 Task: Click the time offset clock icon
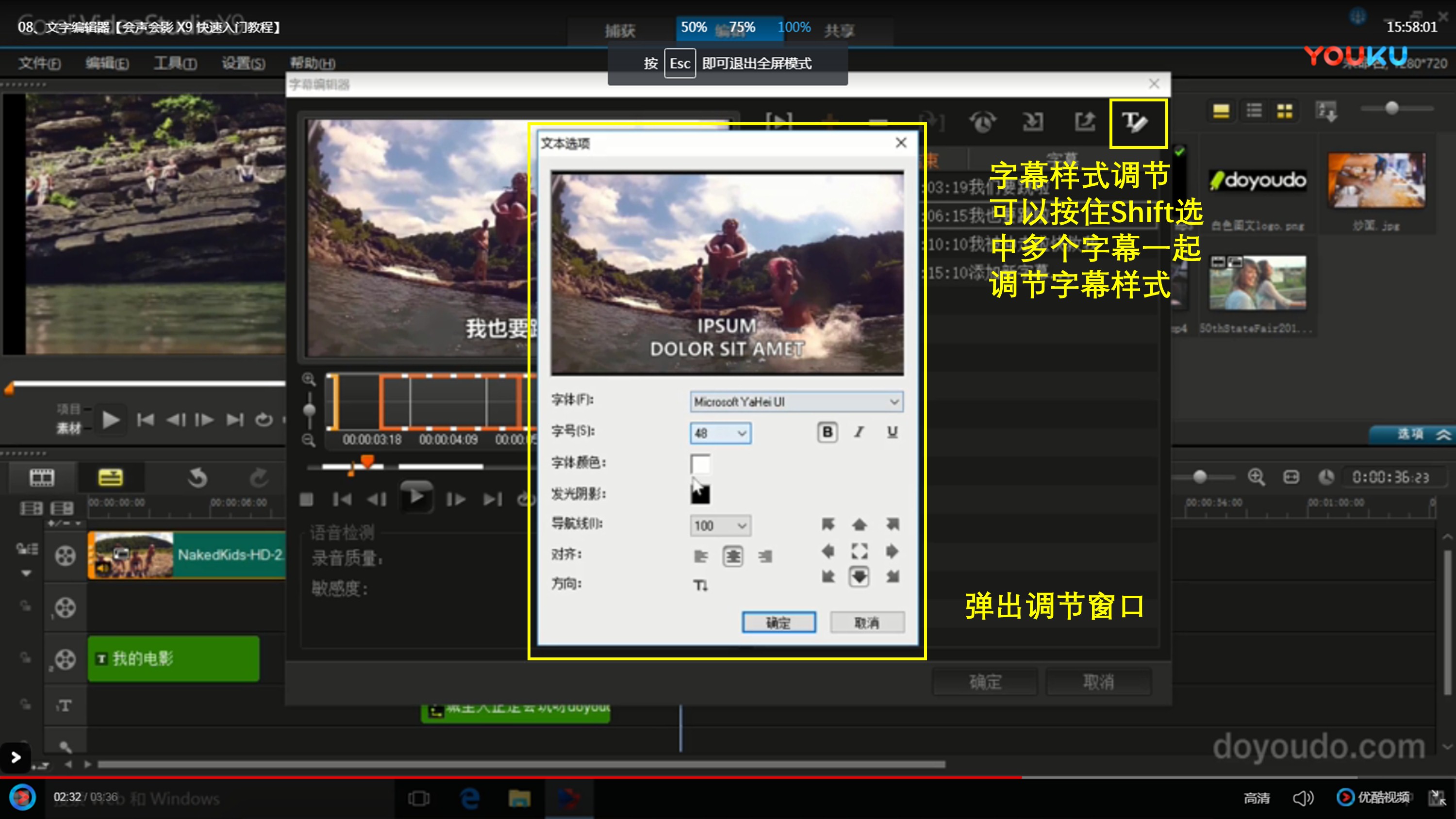[982, 121]
